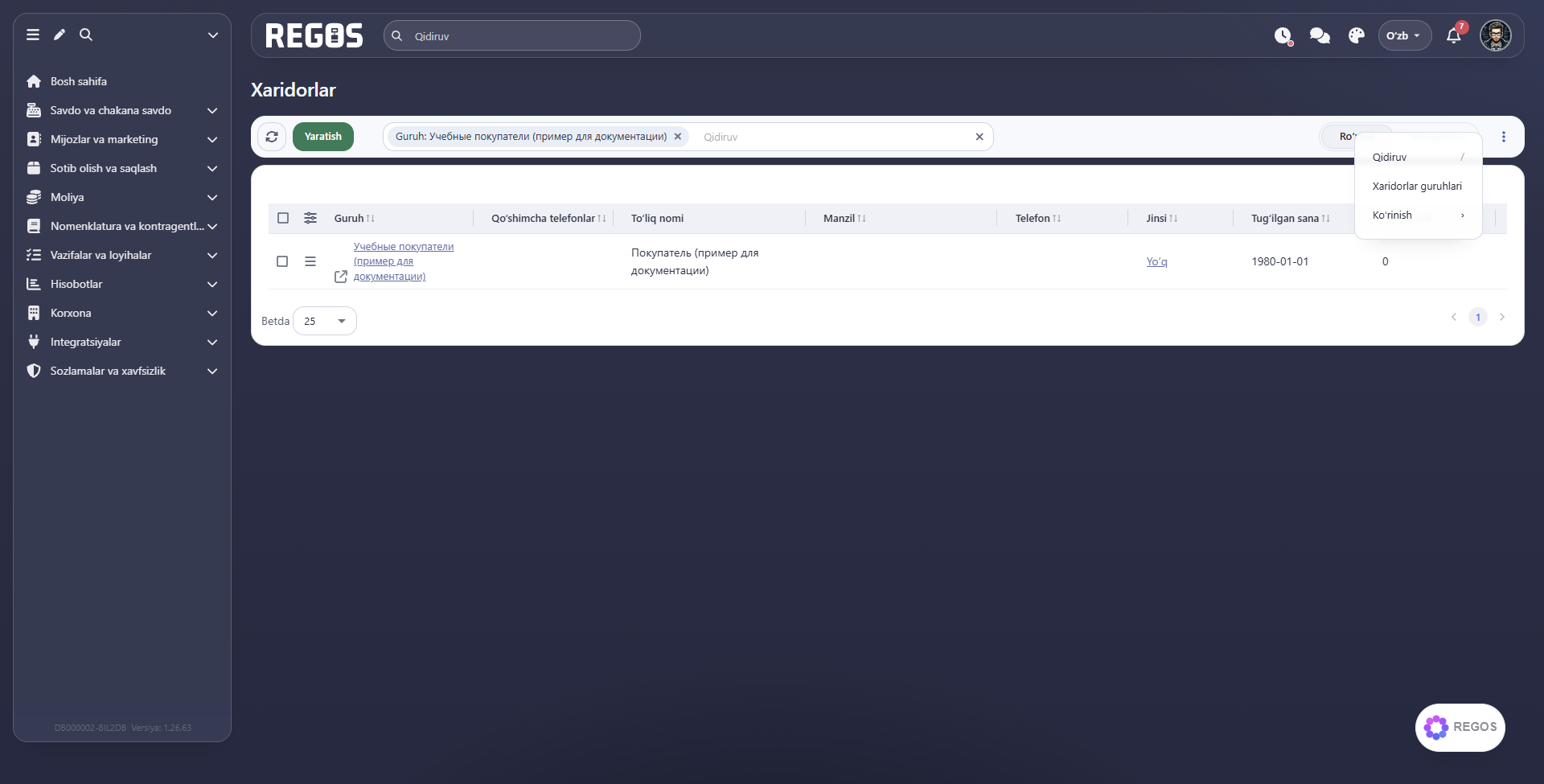
Task: Open the Учебные покупатели group link
Action: coord(404,261)
